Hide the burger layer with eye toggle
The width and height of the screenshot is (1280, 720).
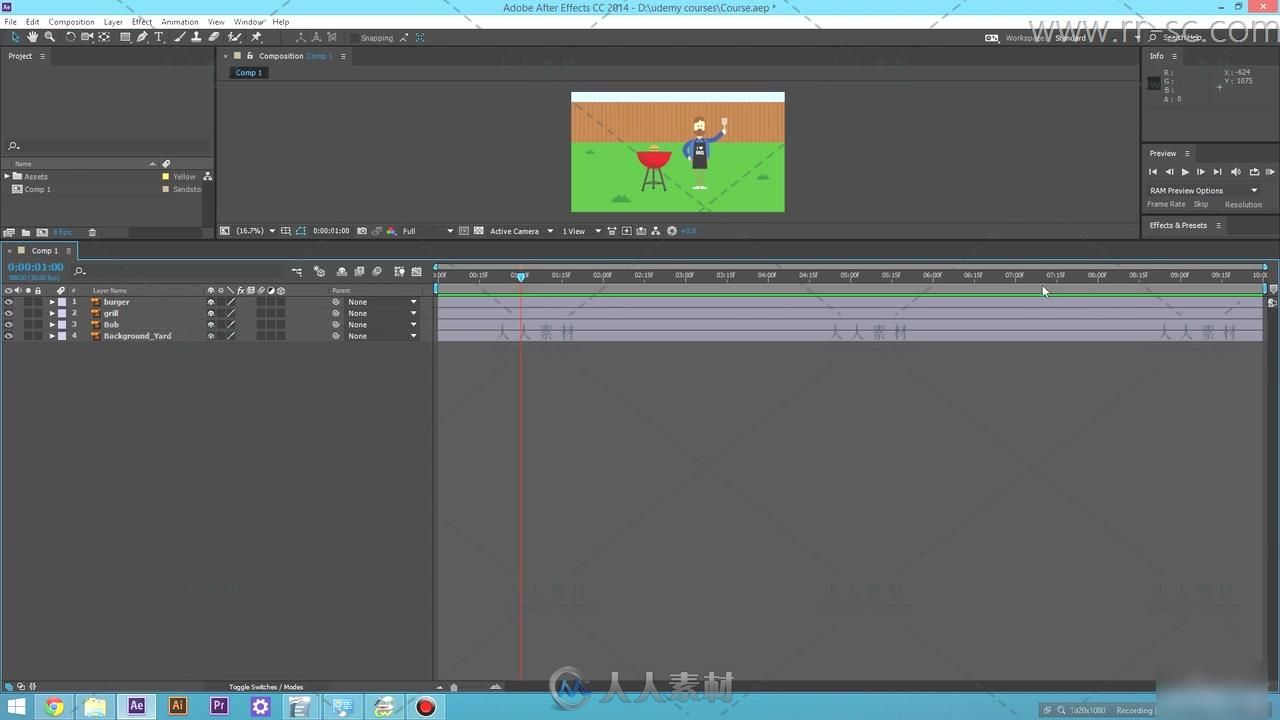9,302
